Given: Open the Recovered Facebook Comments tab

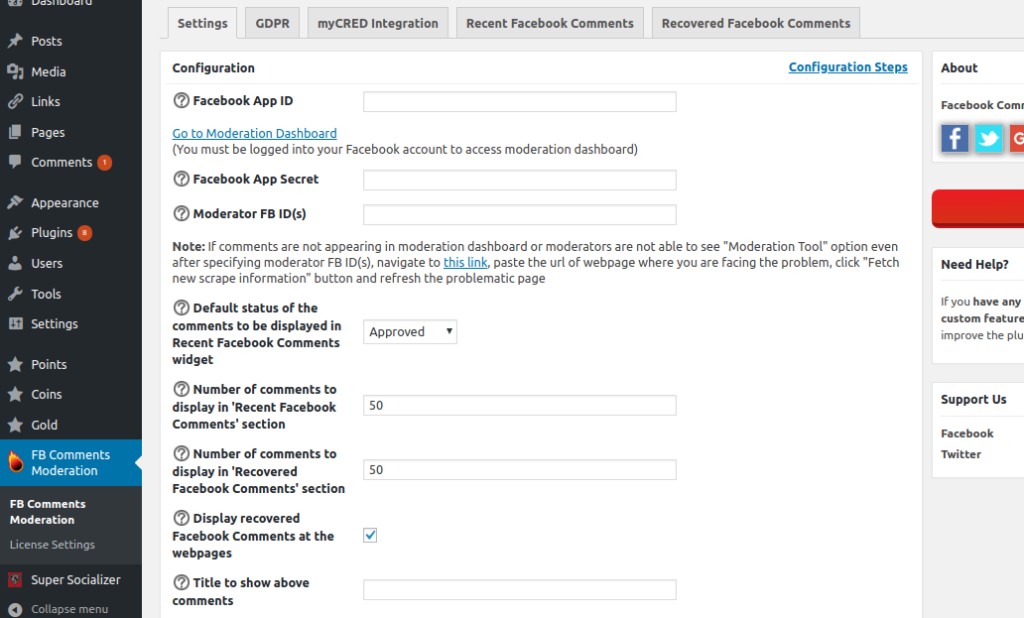Looking at the screenshot, I should (x=755, y=22).
